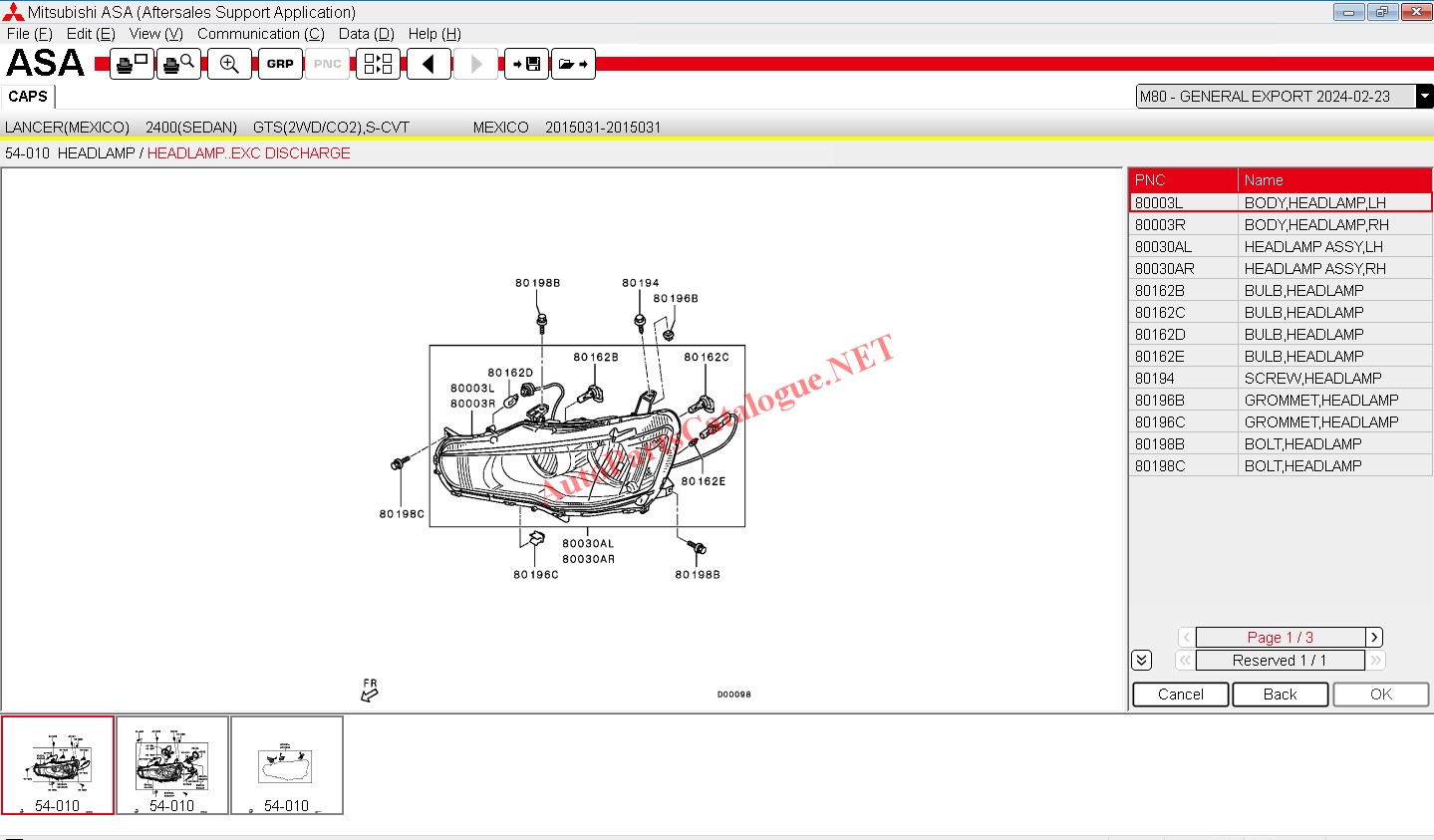The image size is (1434, 840).
Task: Click the 80003L callout in the diagram
Action: tap(472, 389)
